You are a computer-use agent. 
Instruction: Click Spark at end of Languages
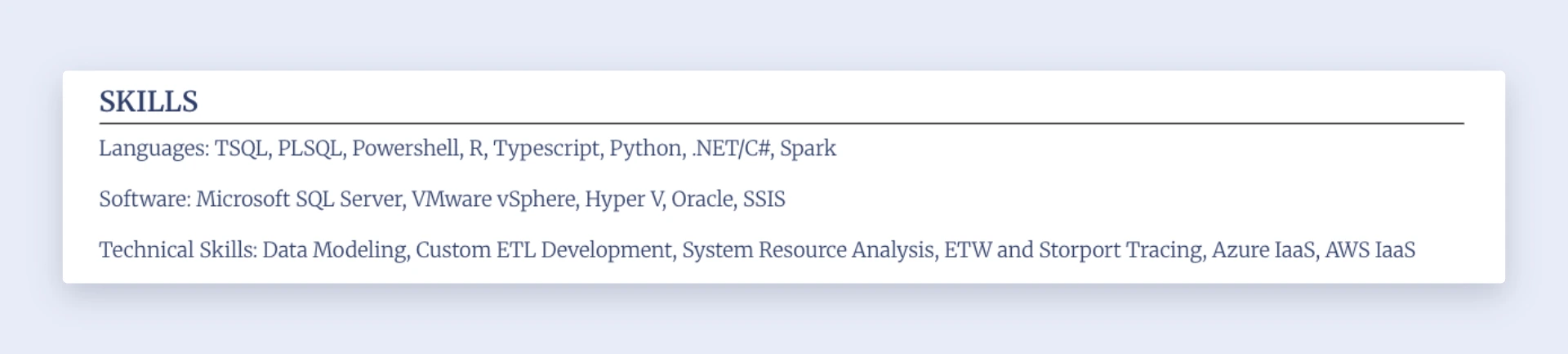808,149
